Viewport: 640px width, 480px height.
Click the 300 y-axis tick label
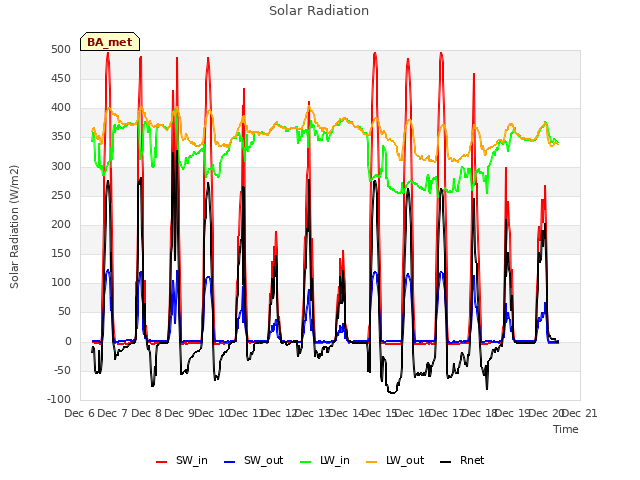pyautogui.click(x=61, y=167)
